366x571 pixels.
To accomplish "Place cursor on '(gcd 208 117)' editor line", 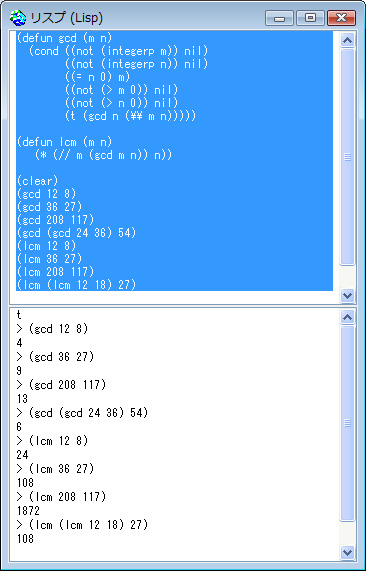I will tap(55, 220).
